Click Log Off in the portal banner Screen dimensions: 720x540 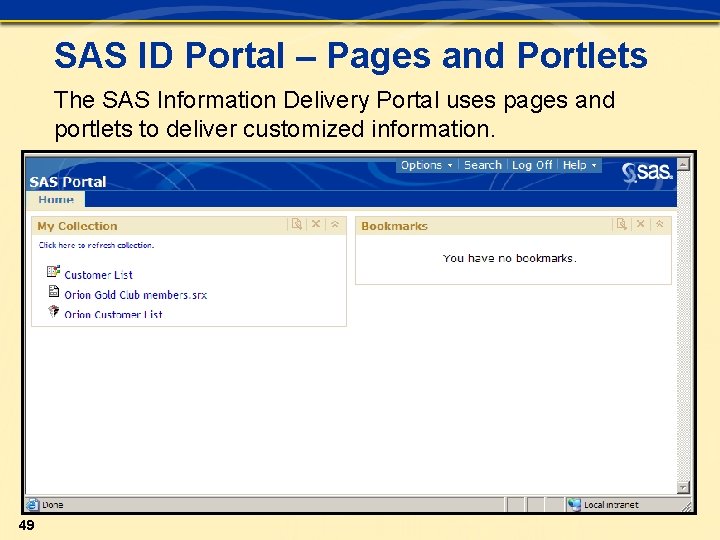click(x=532, y=165)
